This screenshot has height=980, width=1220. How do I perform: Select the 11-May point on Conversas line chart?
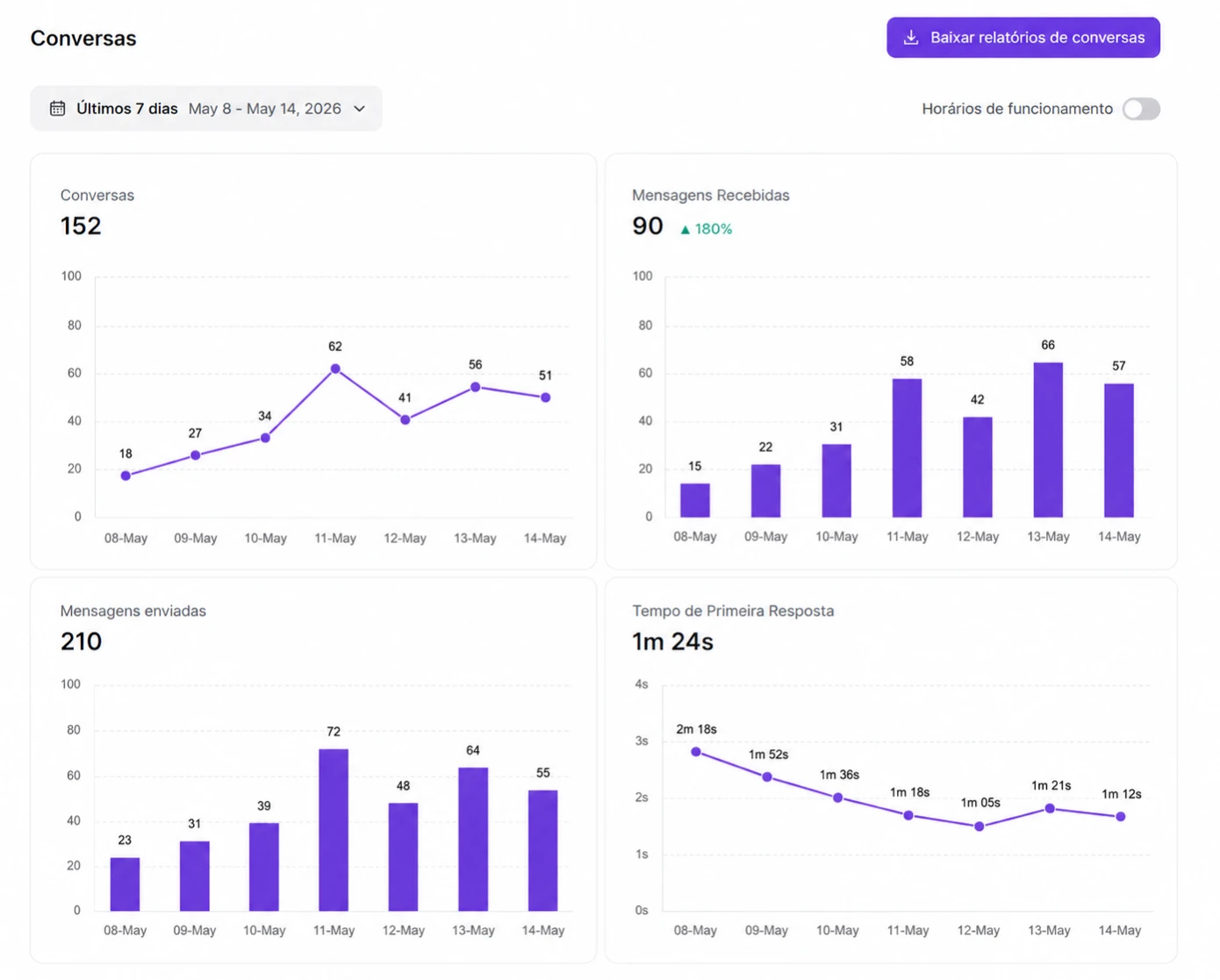click(335, 369)
